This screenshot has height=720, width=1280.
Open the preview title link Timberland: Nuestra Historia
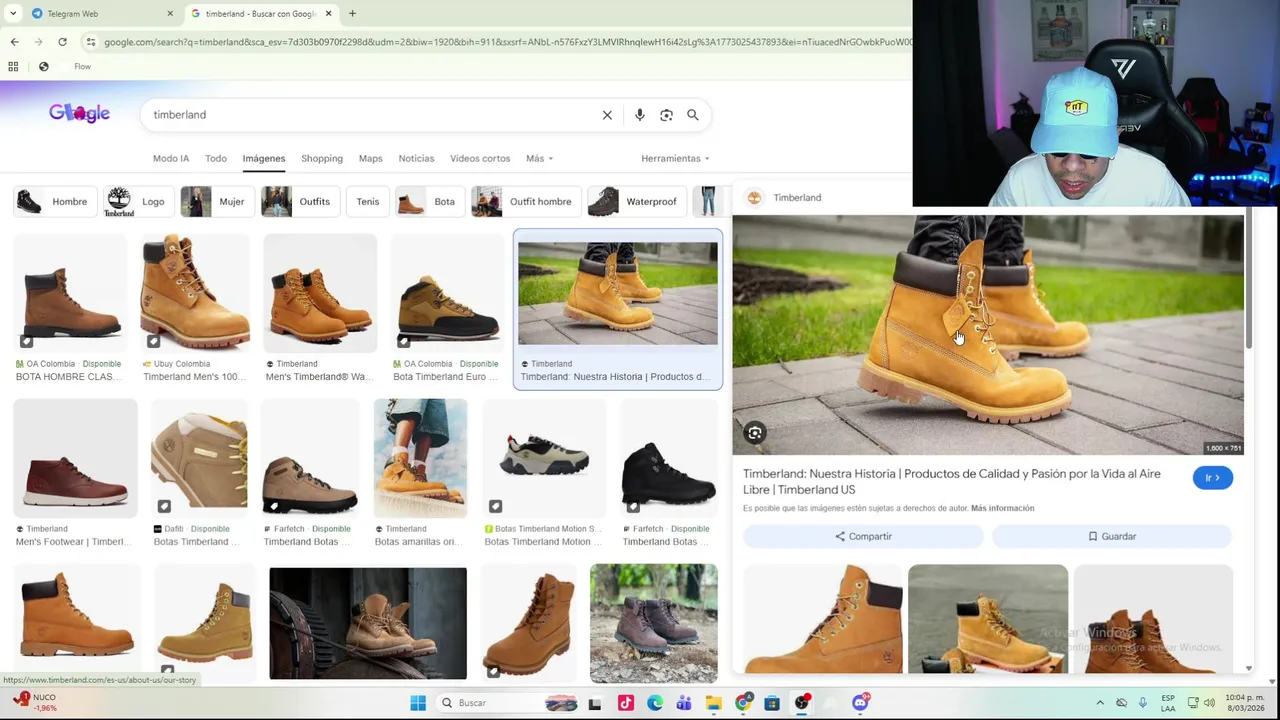coord(952,482)
